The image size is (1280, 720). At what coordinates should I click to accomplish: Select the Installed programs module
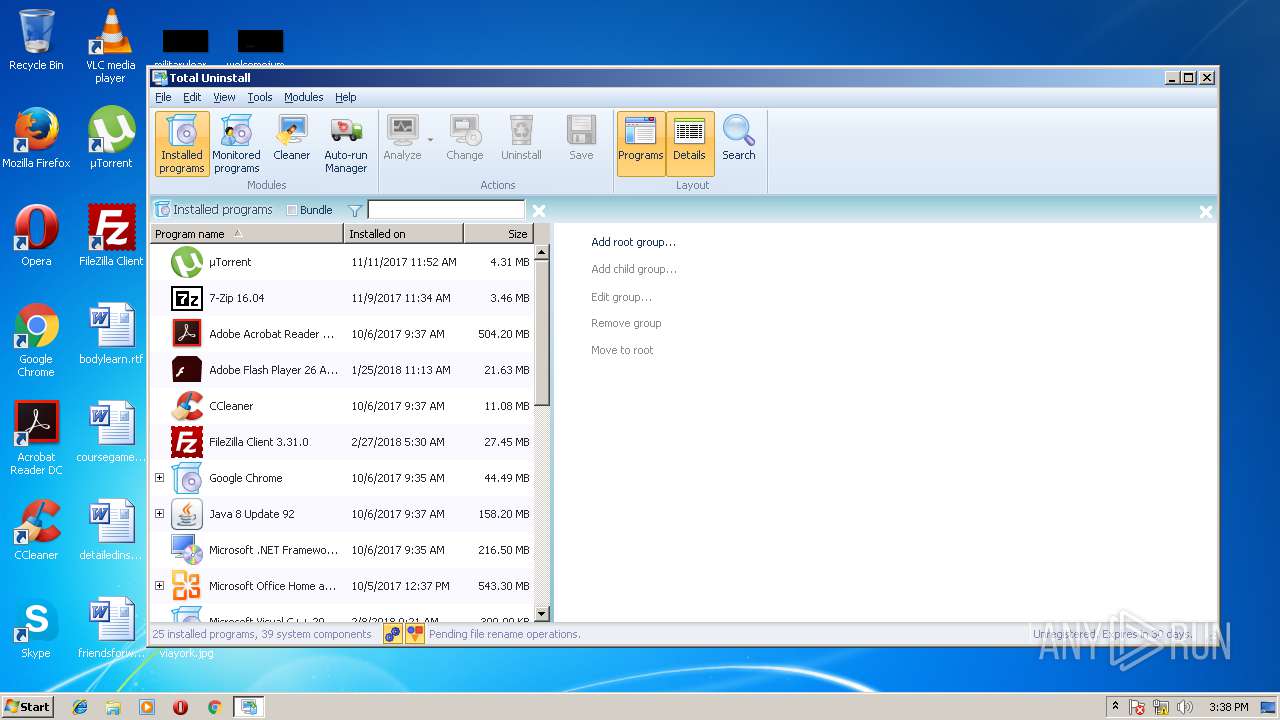click(x=182, y=144)
